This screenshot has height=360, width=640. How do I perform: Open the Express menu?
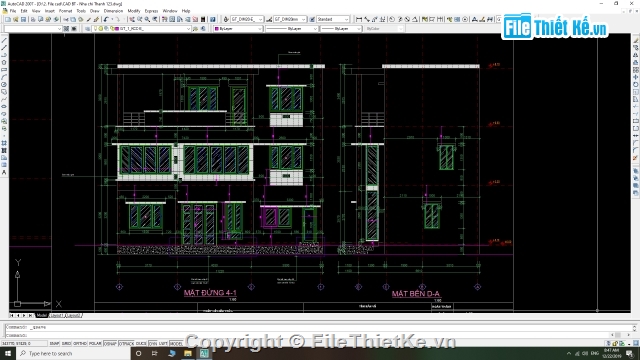(151, 11)
